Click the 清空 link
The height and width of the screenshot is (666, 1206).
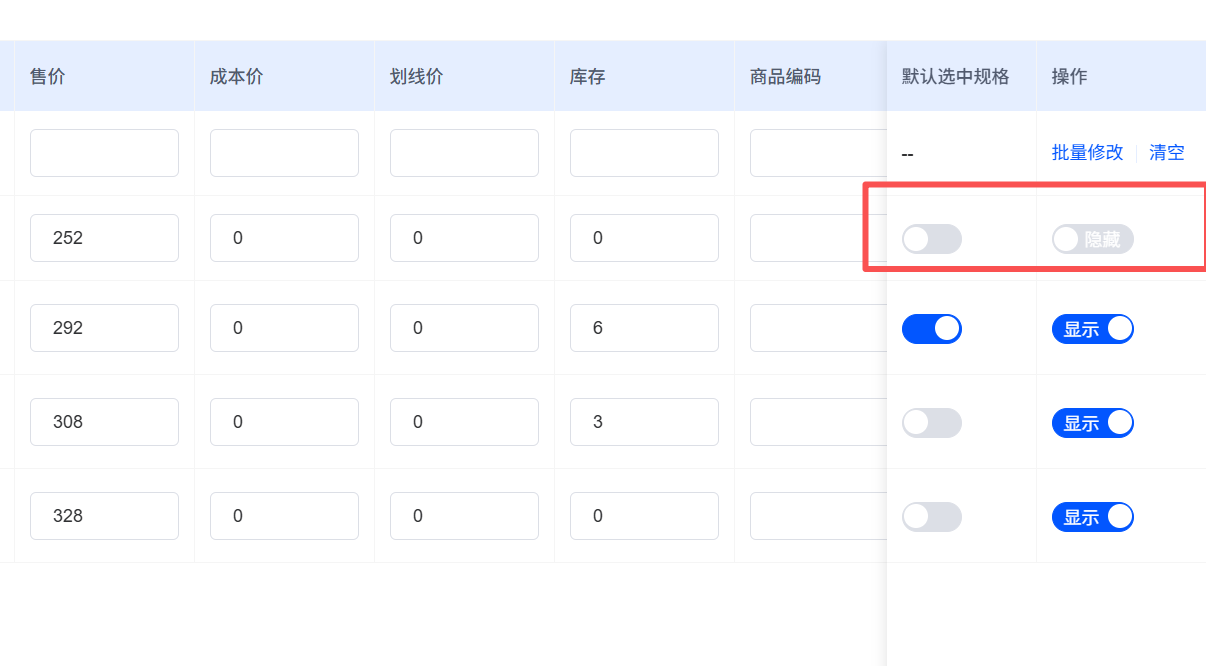[x=1166, y=153]
